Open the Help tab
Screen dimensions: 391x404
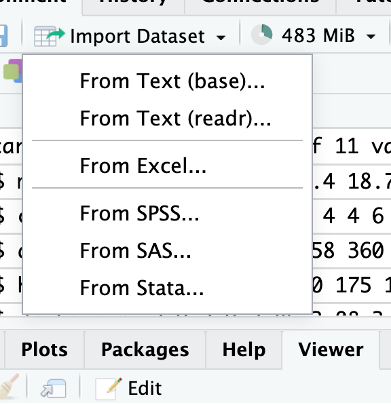click(244, 350)
